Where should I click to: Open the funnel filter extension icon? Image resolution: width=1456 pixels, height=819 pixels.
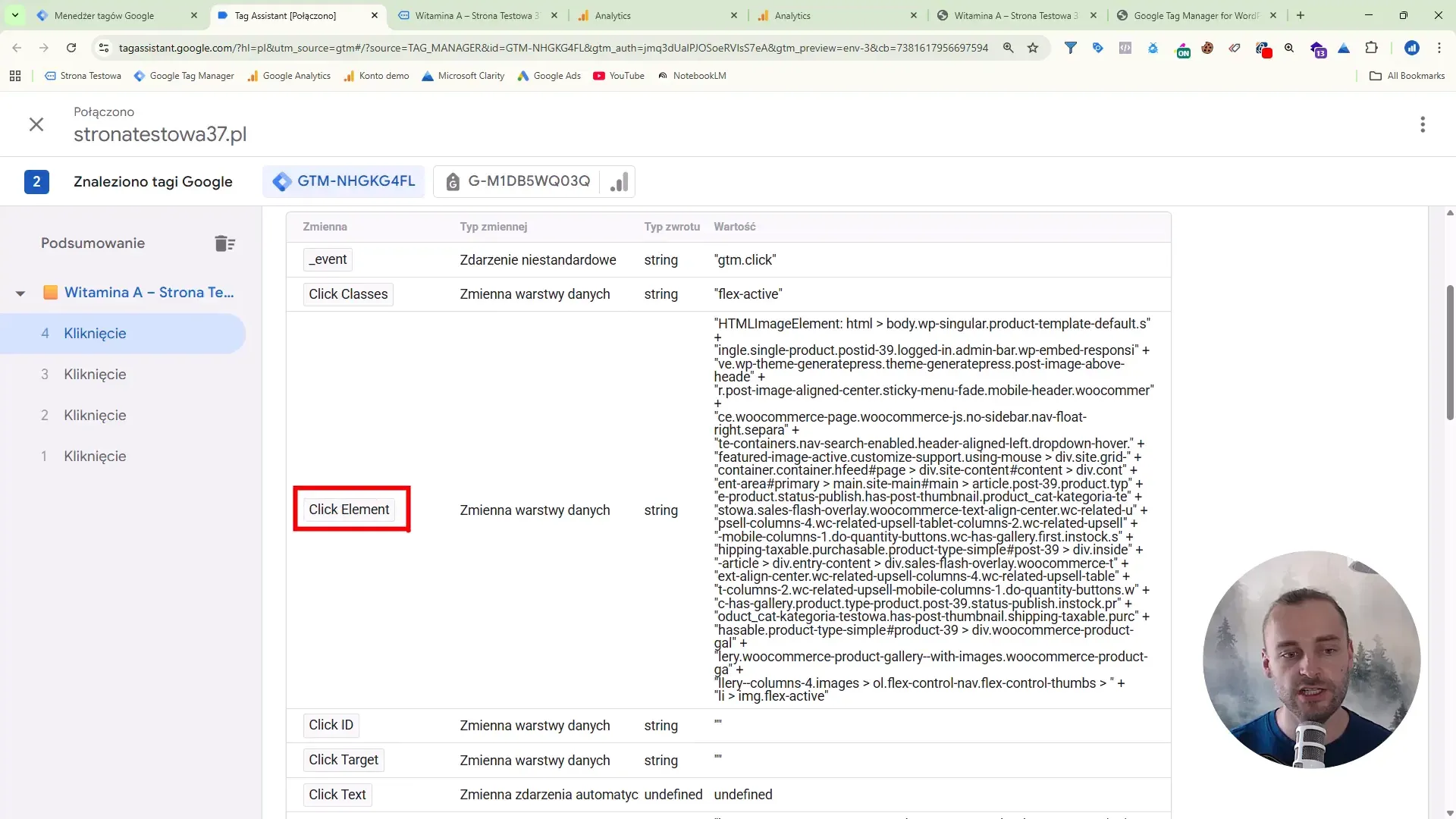[1070, 48]
